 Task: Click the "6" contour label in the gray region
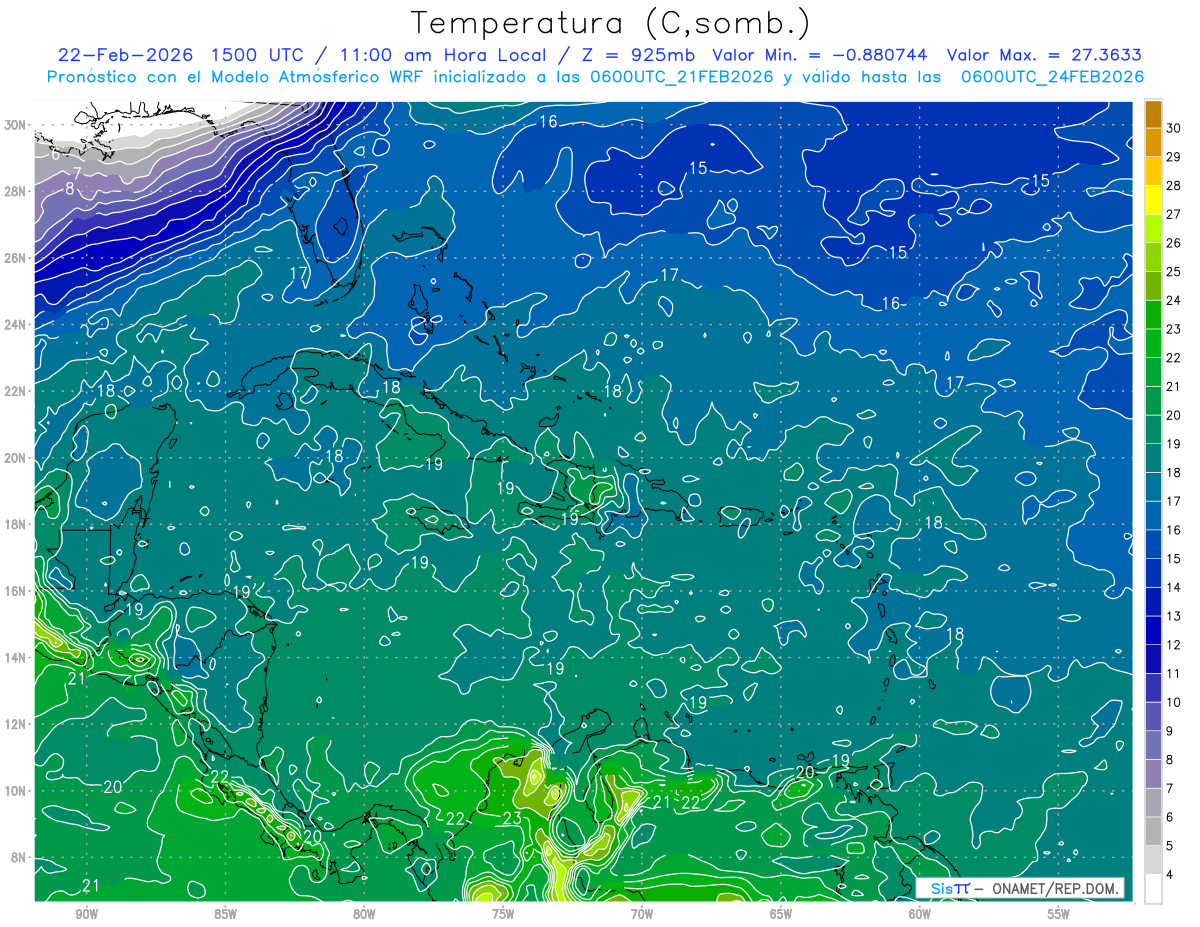pos(56,154)
